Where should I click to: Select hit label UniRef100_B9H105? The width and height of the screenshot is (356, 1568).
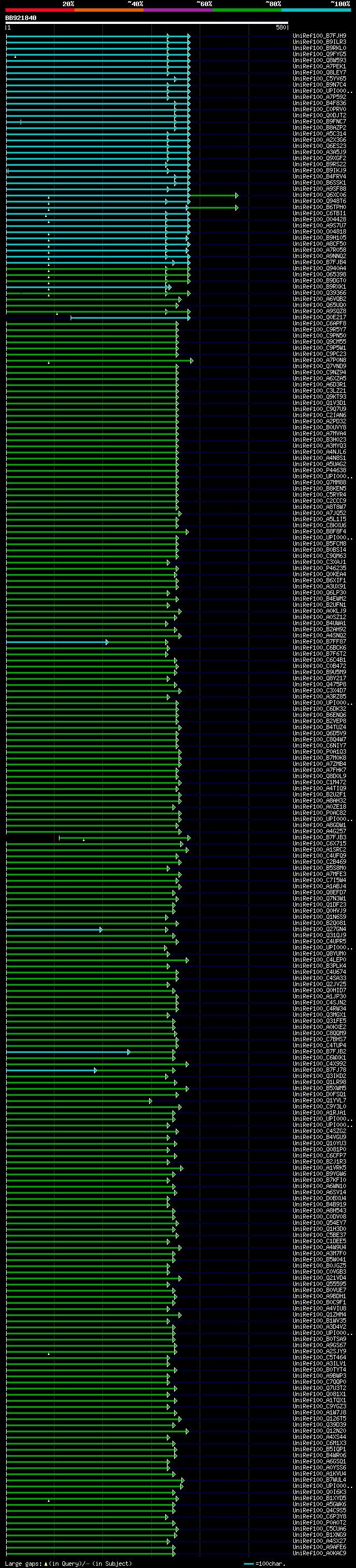tap(319, 238)
